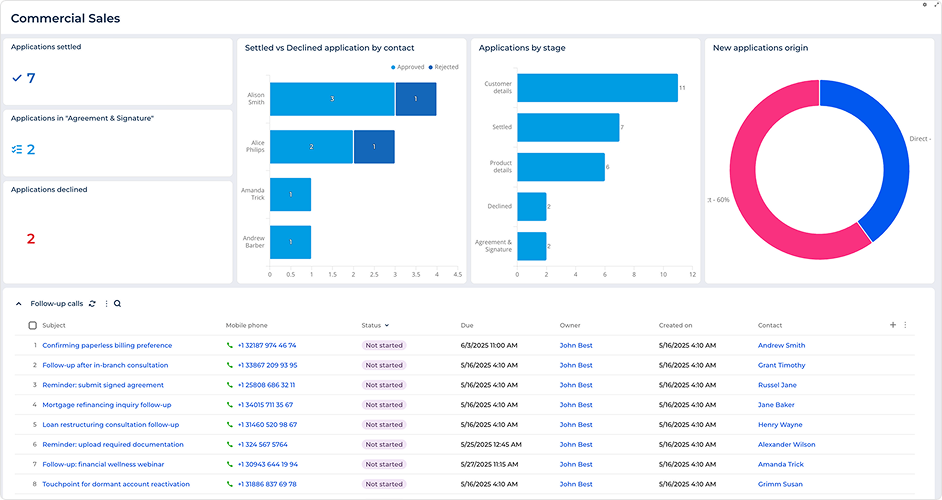This screenshot has width=942, height=500.
Task: Click the Customer details bar in stage chart
Action: [x=596, y=88]
